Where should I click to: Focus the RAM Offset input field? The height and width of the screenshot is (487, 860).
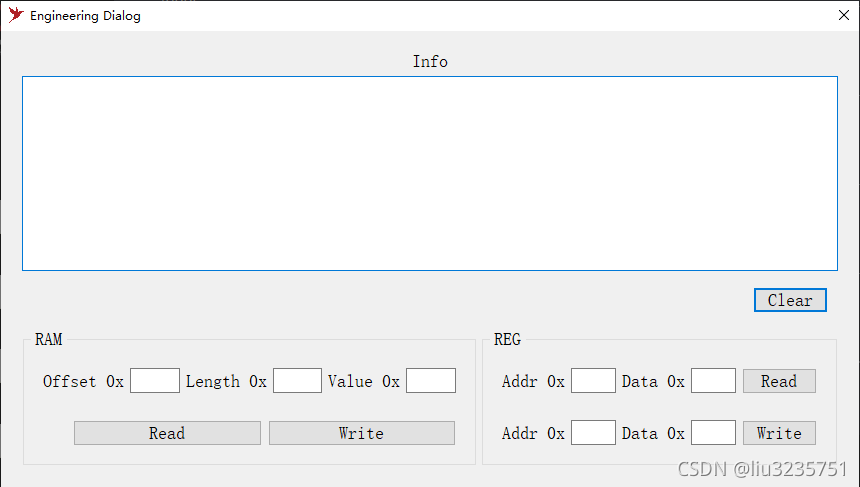(155, 381)
